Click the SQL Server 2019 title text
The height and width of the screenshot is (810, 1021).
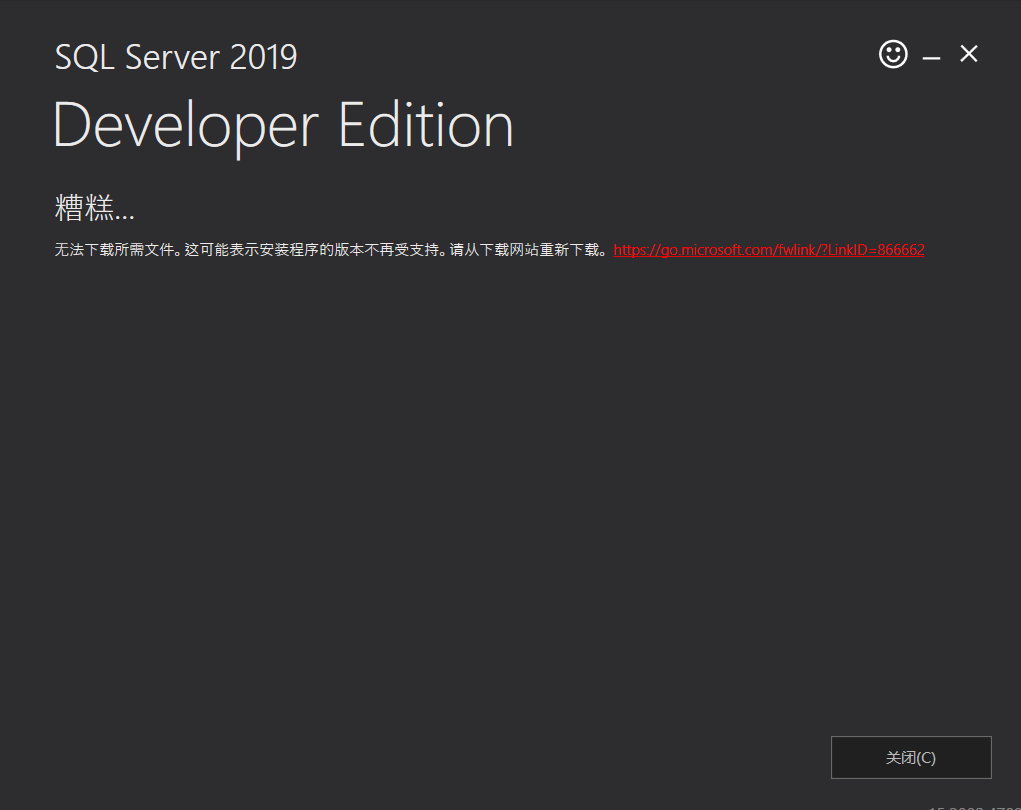pos(176,57)
